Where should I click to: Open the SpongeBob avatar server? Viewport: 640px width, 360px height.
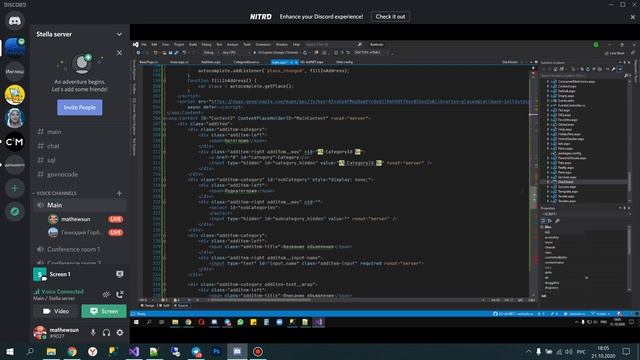(x=15, y=95)
